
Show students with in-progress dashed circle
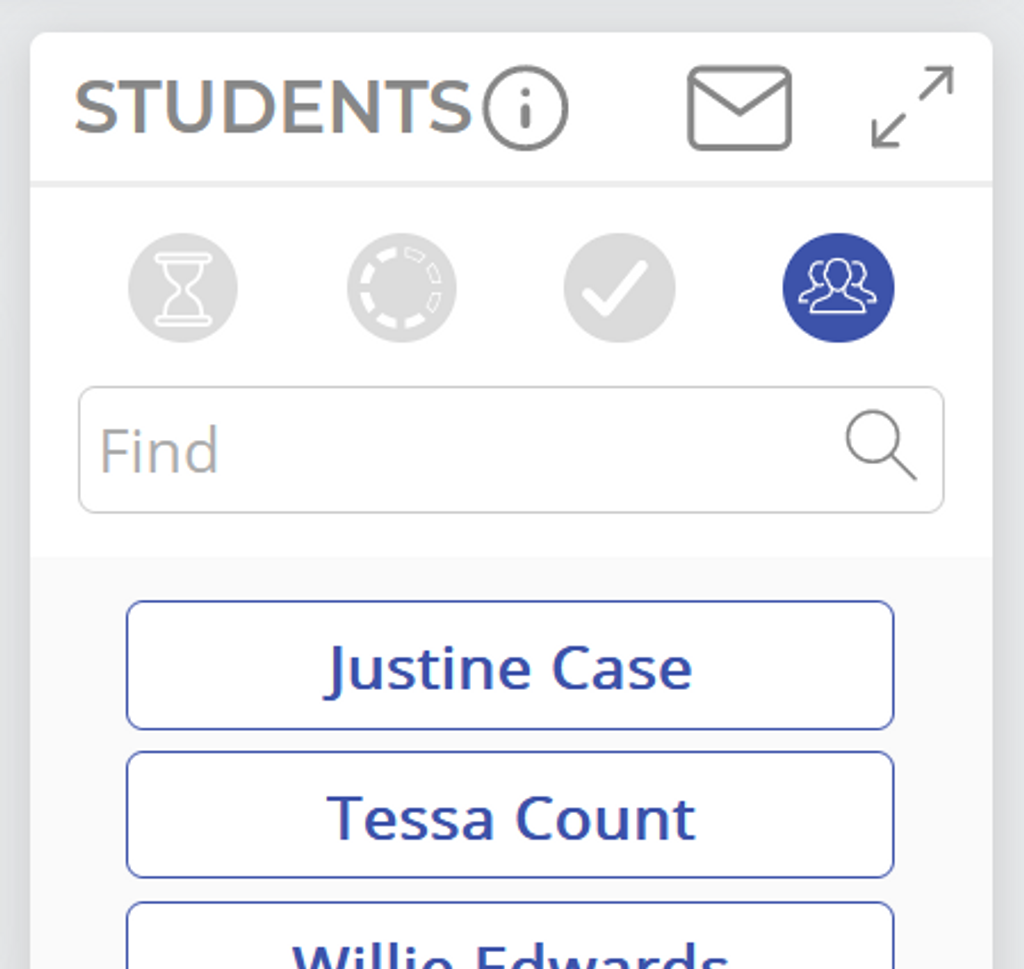[401, 288]
